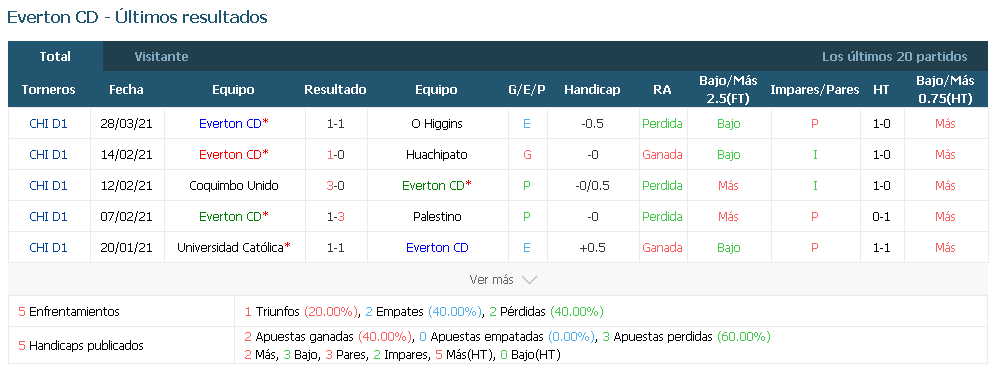Click the Ver más text
1005x370 pixels.
click(x=492, y=280)
